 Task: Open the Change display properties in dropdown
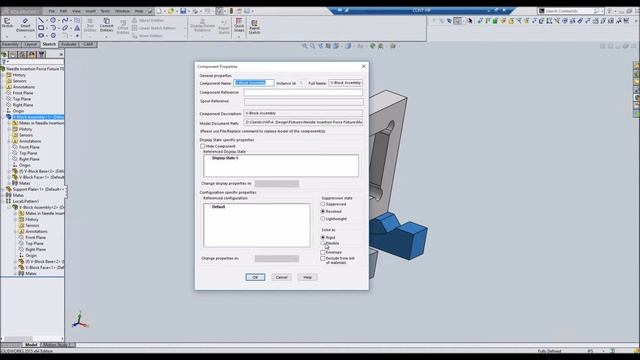[x=277, y=184]
